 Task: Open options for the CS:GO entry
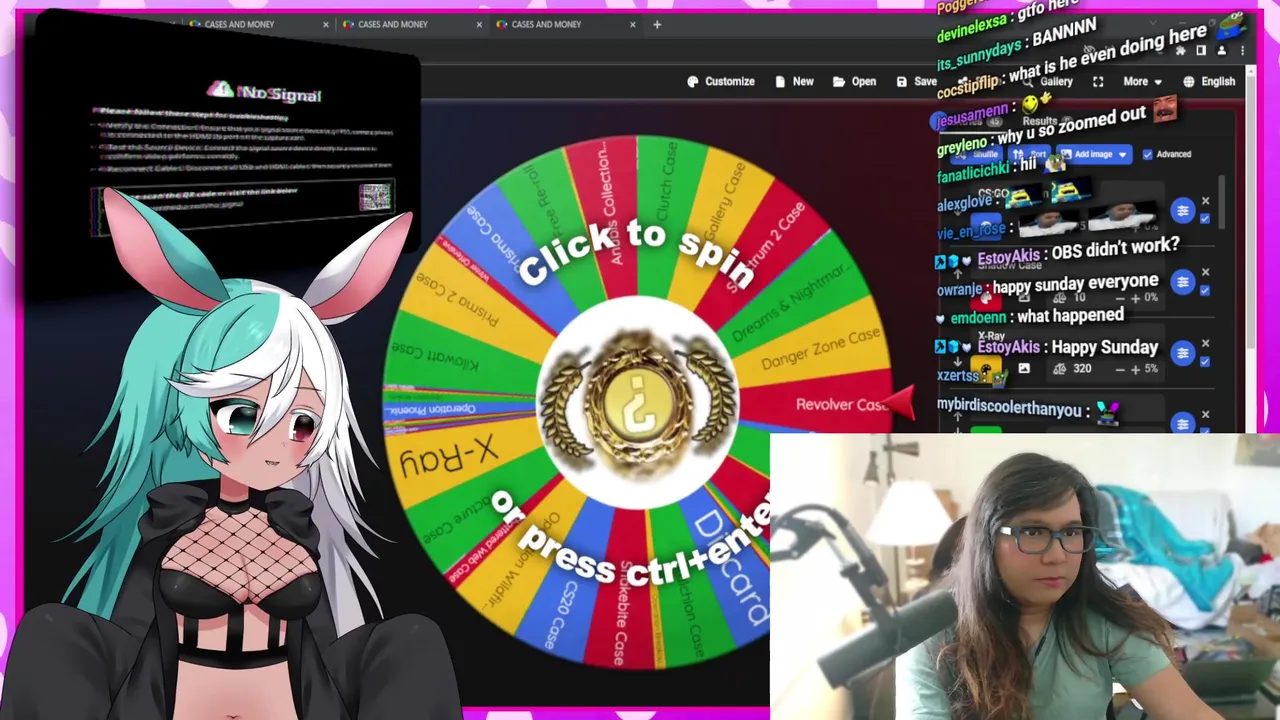pos(1183,211)
